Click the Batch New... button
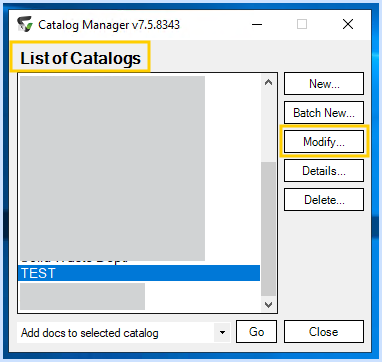 pyautogui.click(x=324, y=113)
